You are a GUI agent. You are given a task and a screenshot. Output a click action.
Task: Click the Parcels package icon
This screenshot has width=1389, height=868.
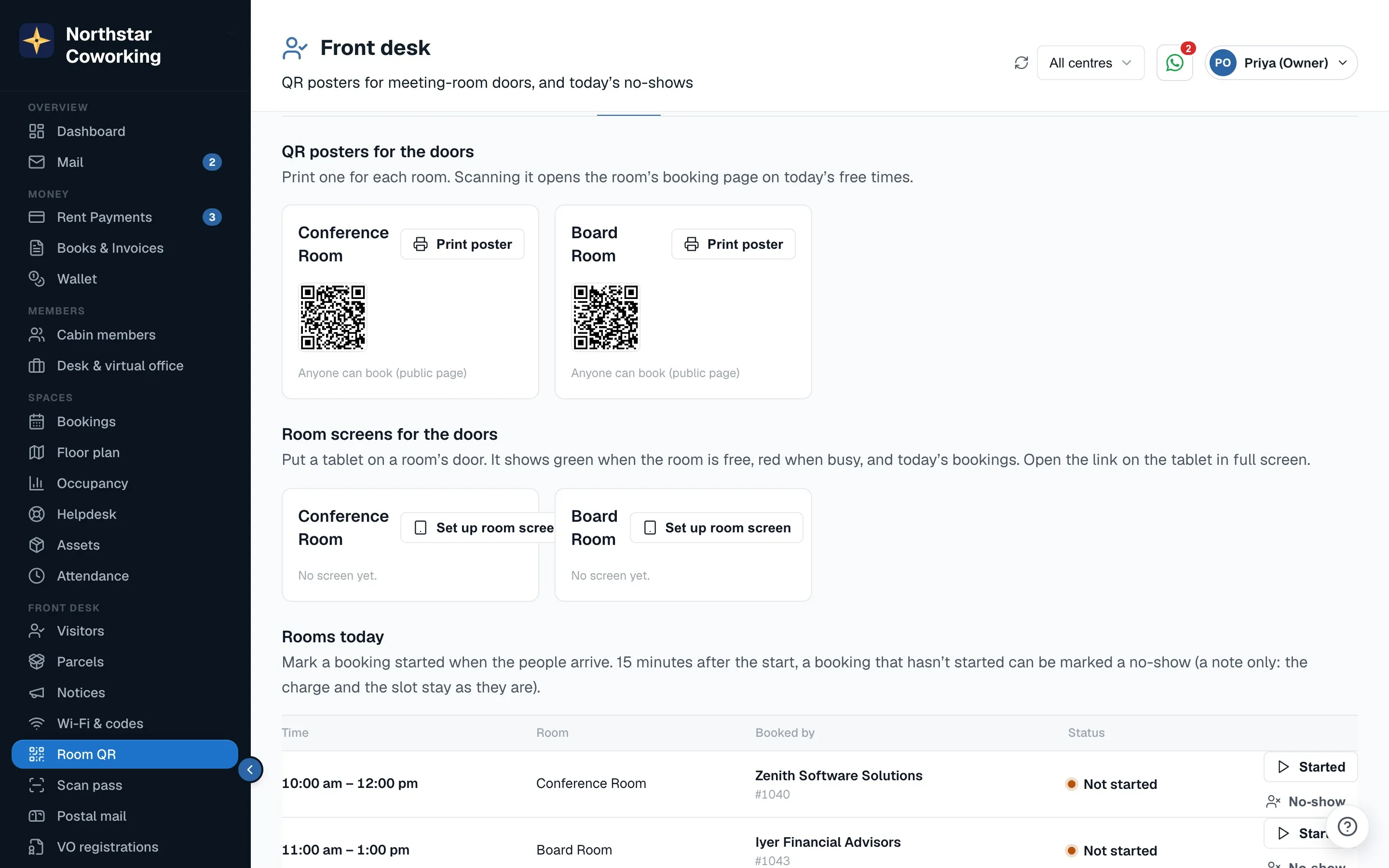point(37,662)
